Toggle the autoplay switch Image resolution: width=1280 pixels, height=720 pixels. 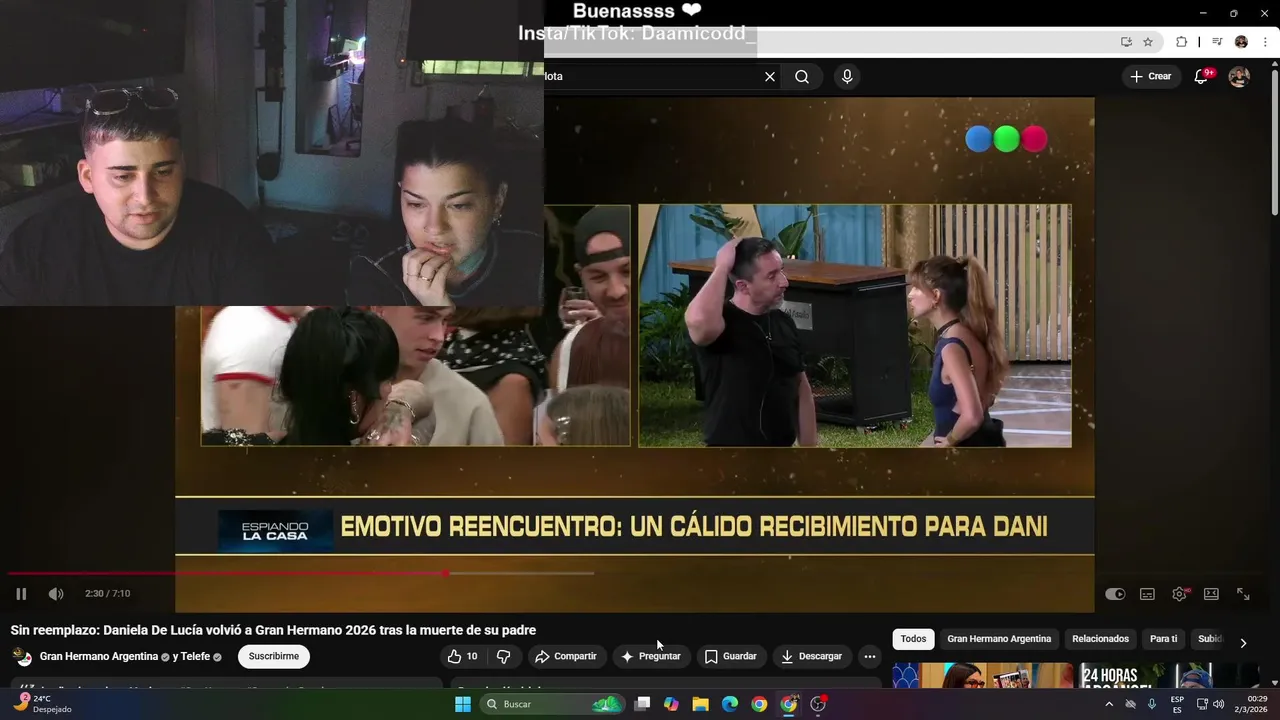point(1115,594)
